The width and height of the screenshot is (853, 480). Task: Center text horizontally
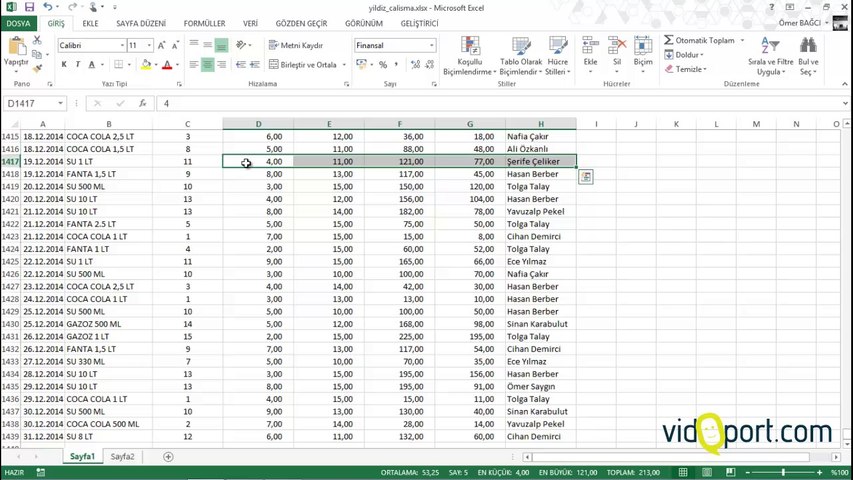point(207,64)
